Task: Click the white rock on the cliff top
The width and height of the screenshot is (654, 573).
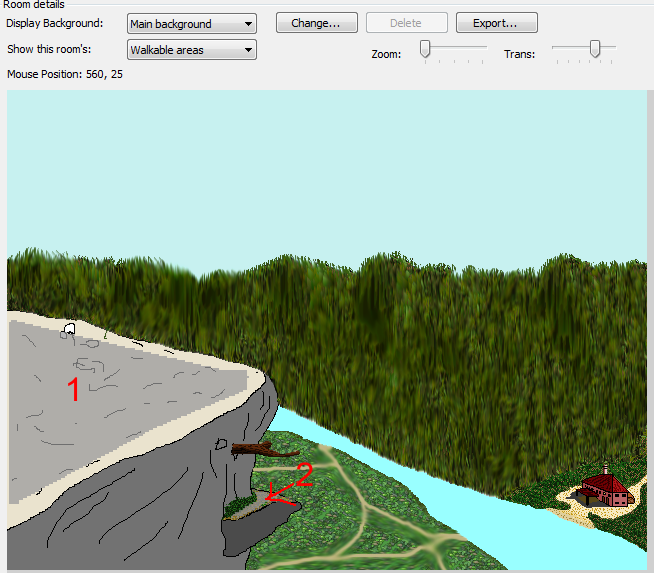Action: pos(70,329)
